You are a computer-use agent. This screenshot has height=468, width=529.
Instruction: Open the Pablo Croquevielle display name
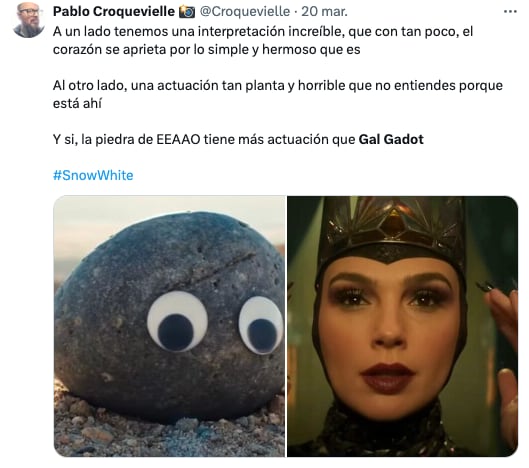pos(114,11)
